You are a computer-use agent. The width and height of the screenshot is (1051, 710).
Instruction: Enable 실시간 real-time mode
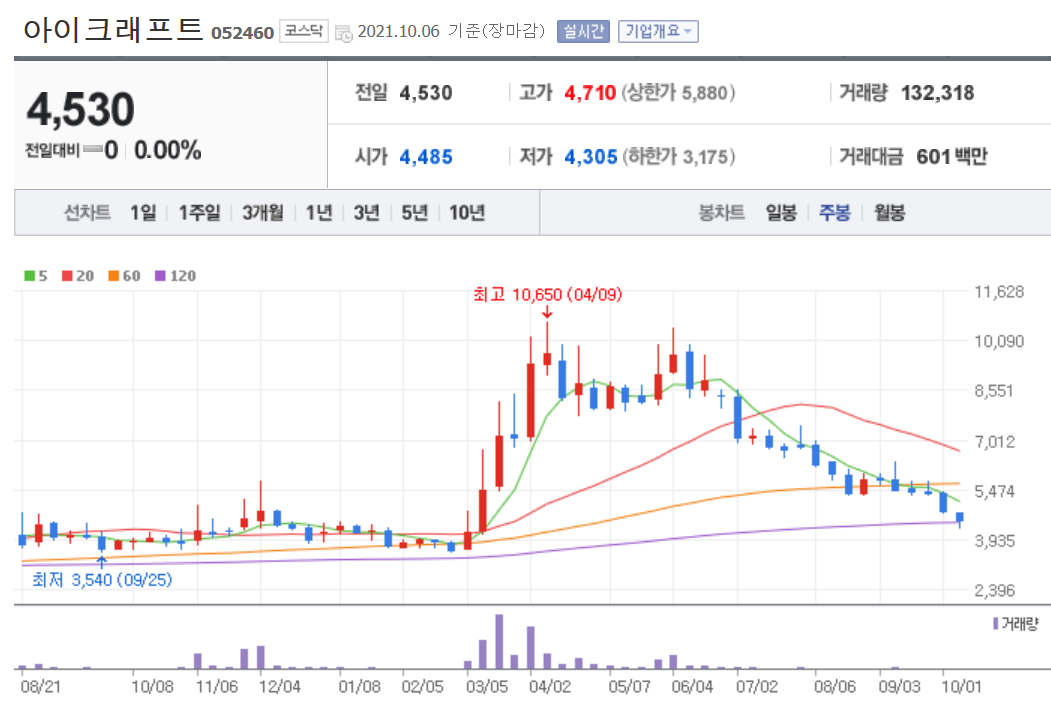click(x=583, y=31)
